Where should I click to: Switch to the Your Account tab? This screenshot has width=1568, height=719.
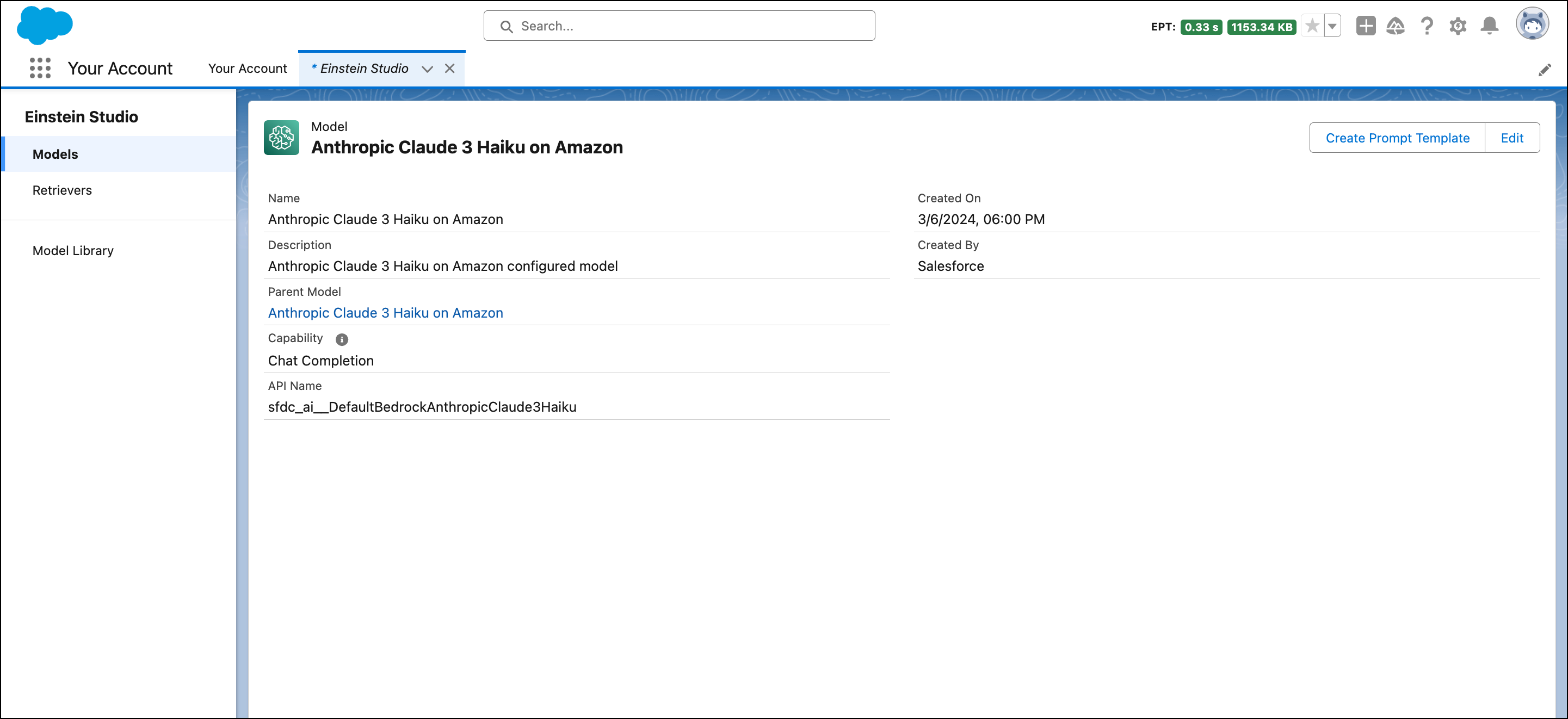(x=248, y=69)
